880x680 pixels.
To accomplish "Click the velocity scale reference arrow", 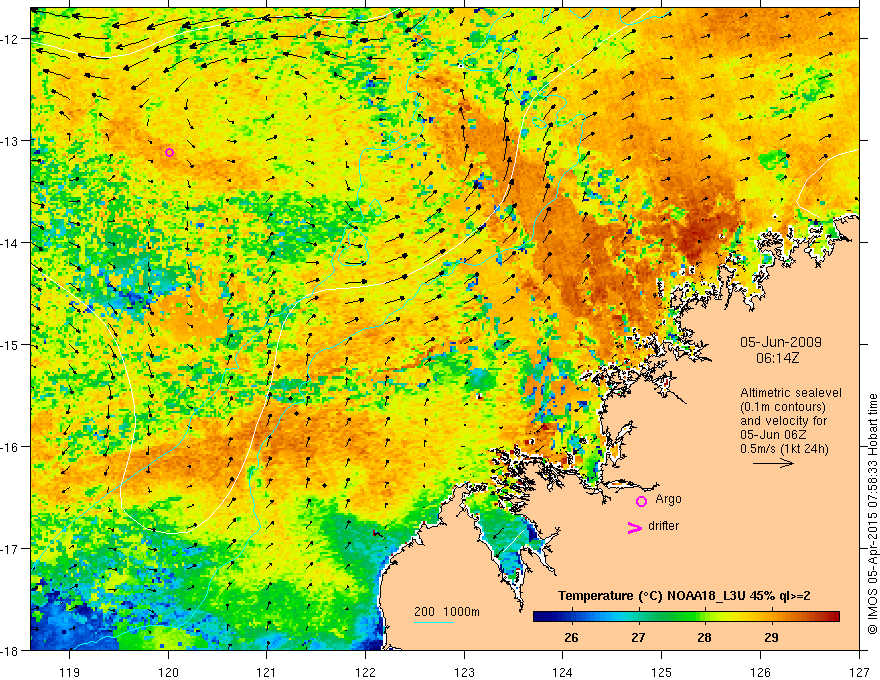I will [773, 463].
